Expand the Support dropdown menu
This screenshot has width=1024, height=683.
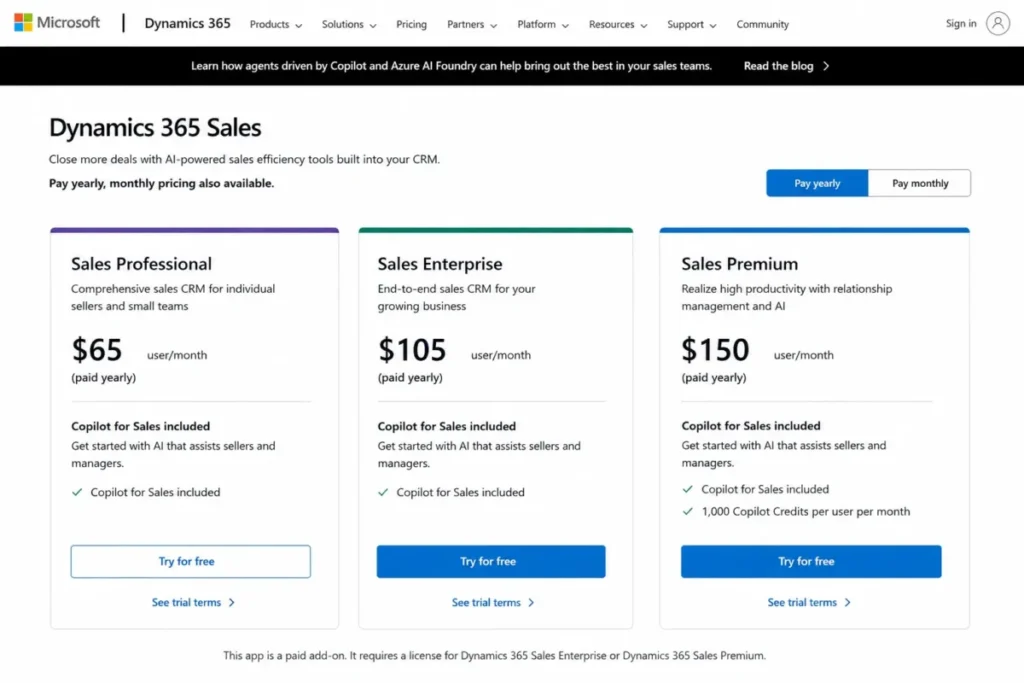point(692,24)
